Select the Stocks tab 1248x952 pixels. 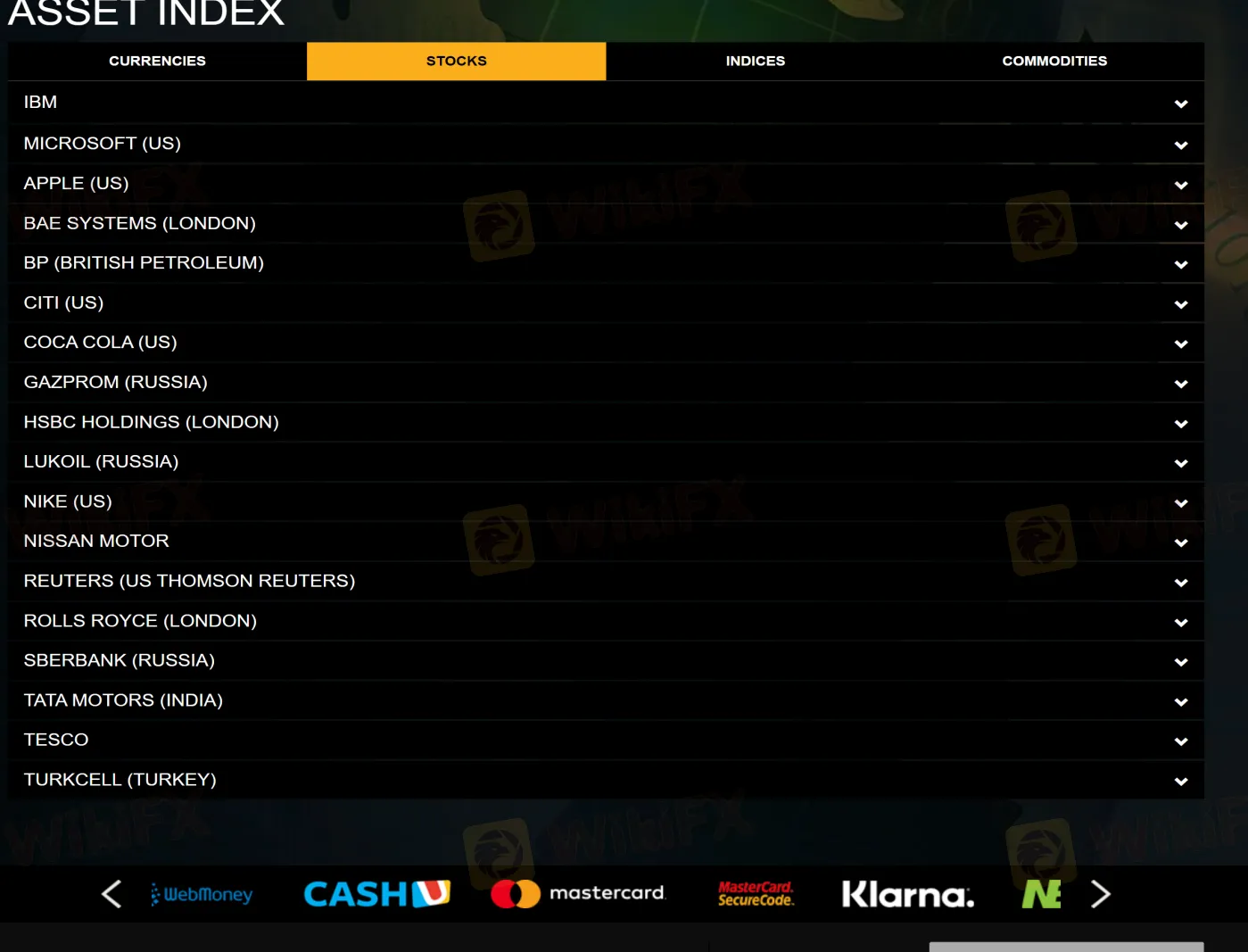pos(457,61)
